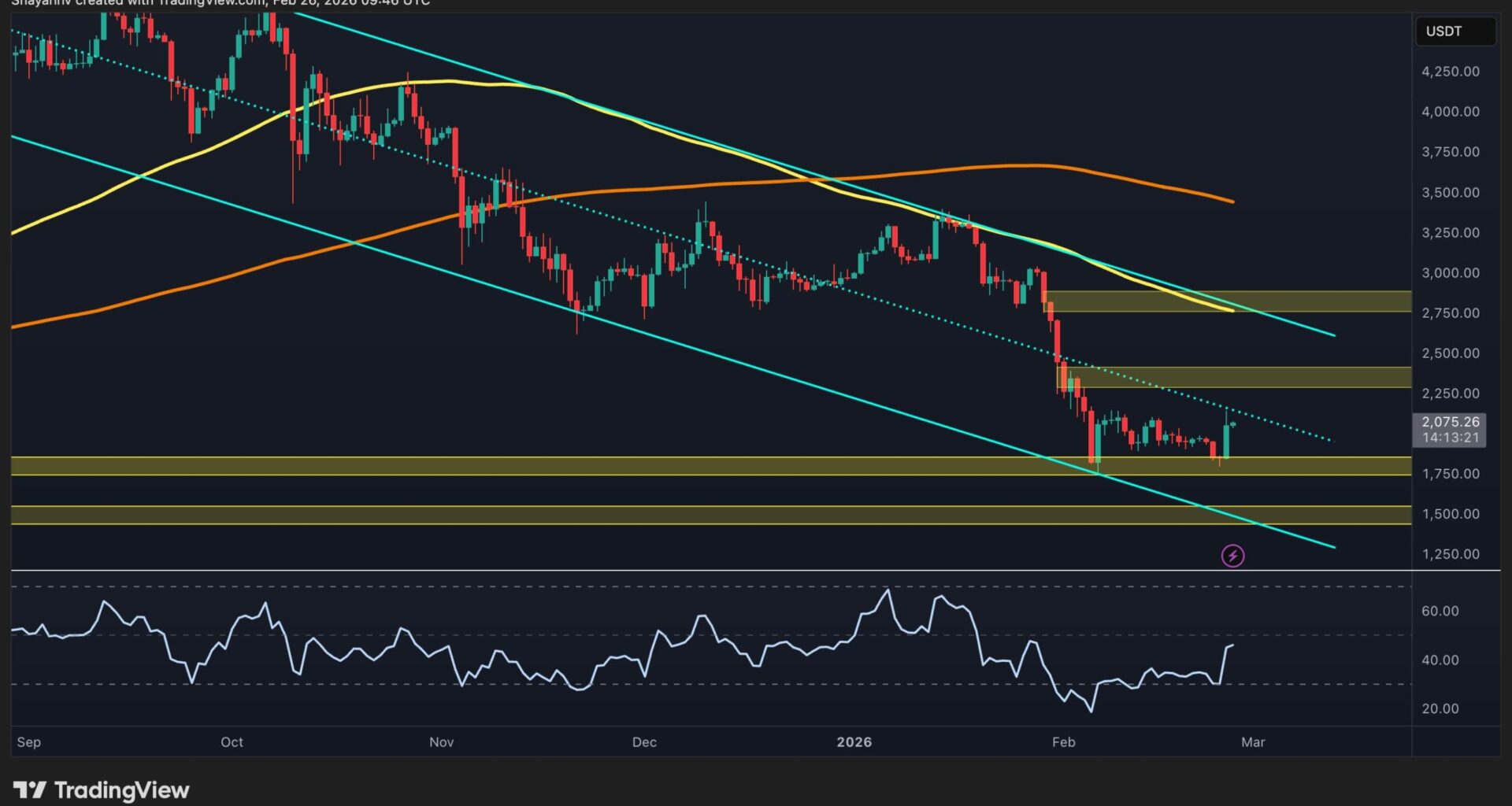Click the Nov date marker
This screenshot has height=806, width=1512.
441,742
